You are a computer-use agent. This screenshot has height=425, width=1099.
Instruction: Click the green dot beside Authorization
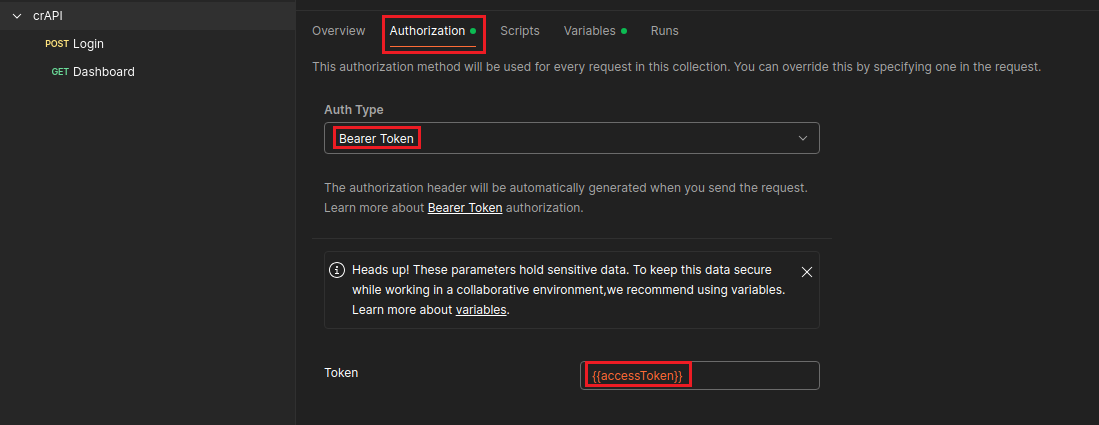(x=473, y=31)
